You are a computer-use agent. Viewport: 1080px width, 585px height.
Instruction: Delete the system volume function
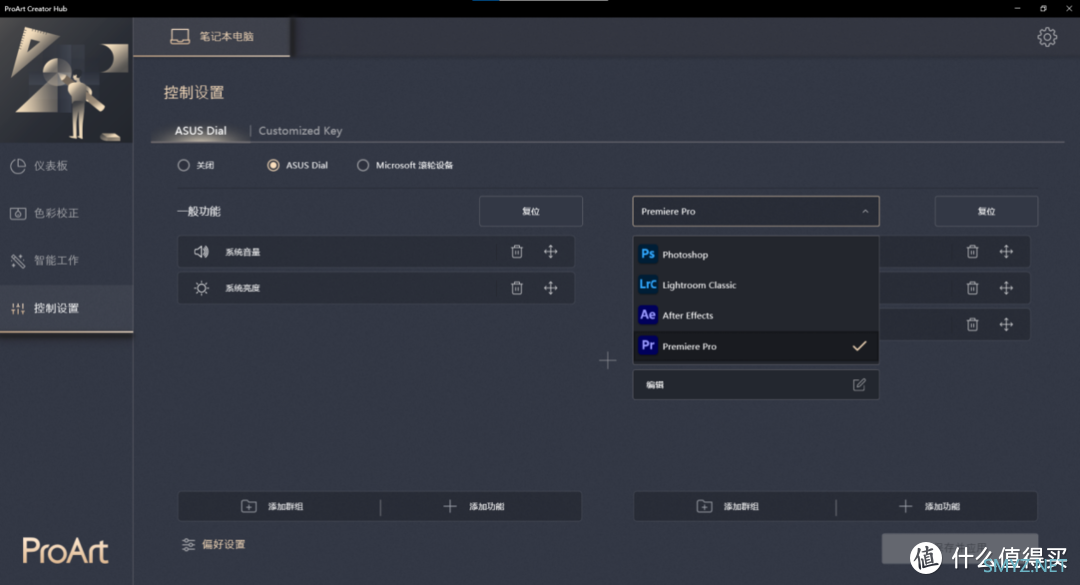(x=517, y=252)
